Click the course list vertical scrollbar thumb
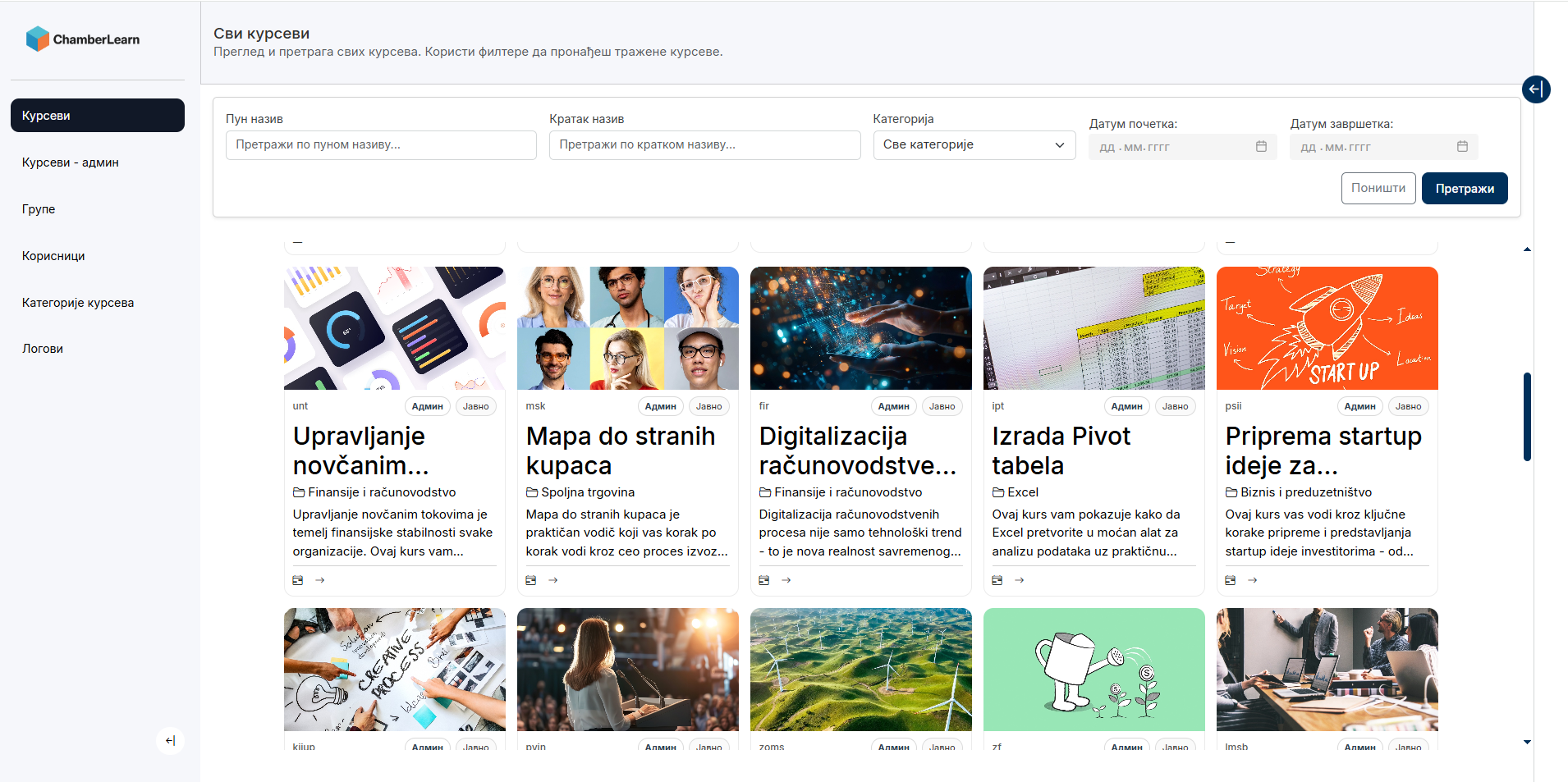Screen dimensions: 1568x782 1527,417
